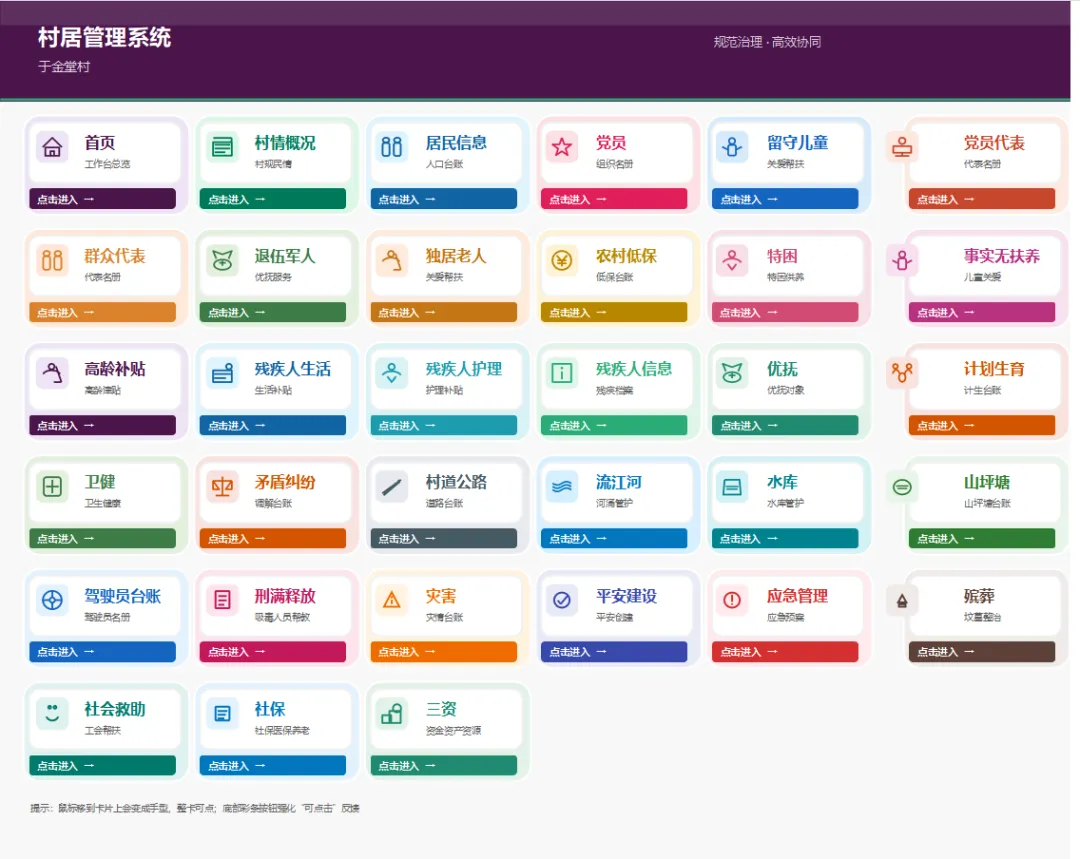This screenshot has height=859, width=1080.
Task: Click the 高龄补贴 icon
Action: tap(52, 373)
